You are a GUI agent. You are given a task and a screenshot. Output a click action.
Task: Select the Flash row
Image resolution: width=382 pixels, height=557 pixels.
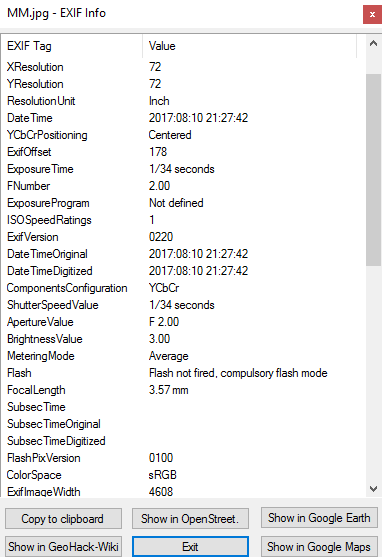coord(183,373)
